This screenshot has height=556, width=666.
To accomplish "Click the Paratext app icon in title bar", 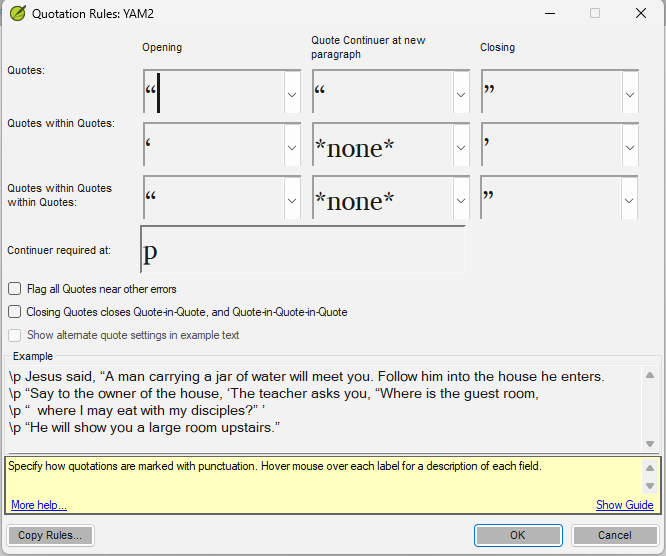I will point(17,14).
